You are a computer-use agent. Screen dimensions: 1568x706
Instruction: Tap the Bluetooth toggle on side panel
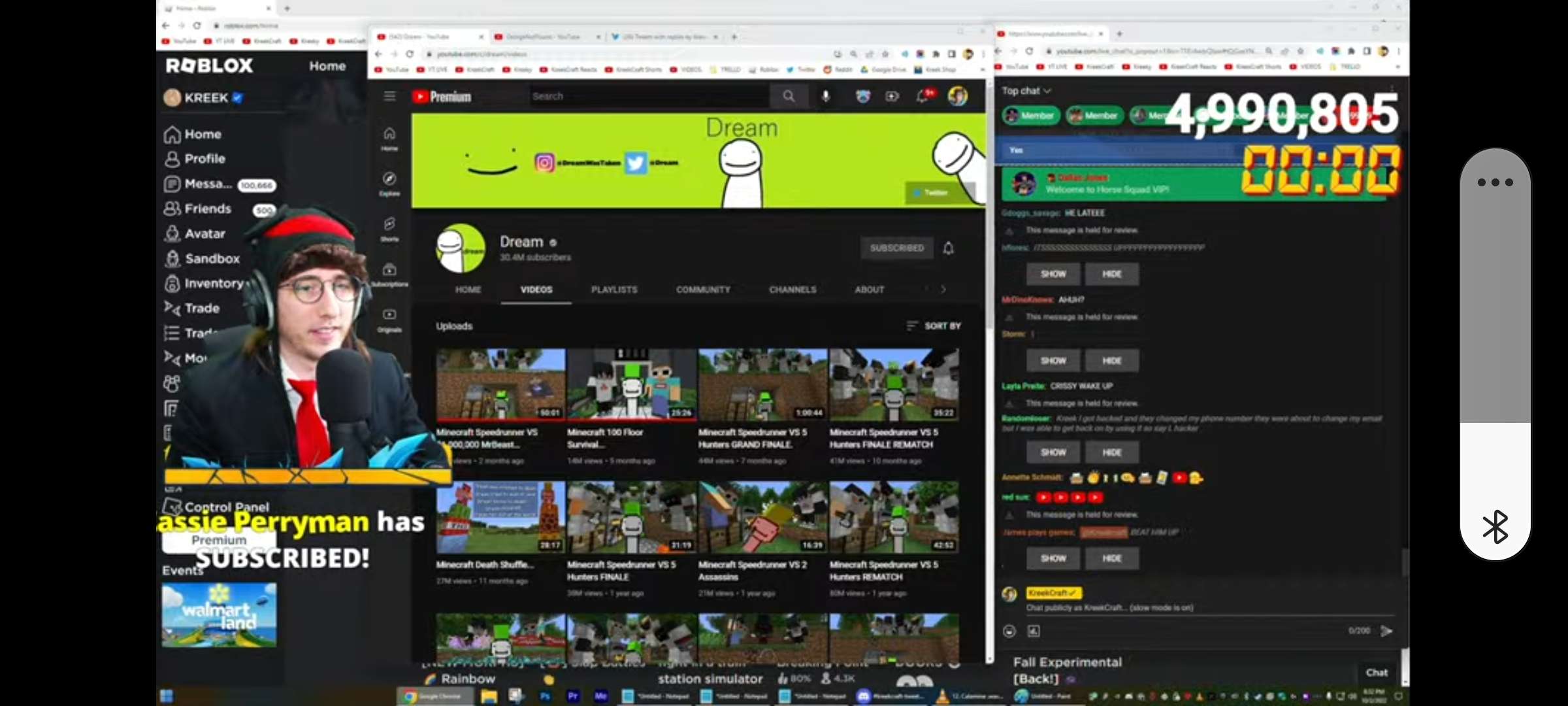coord(1495,527)
